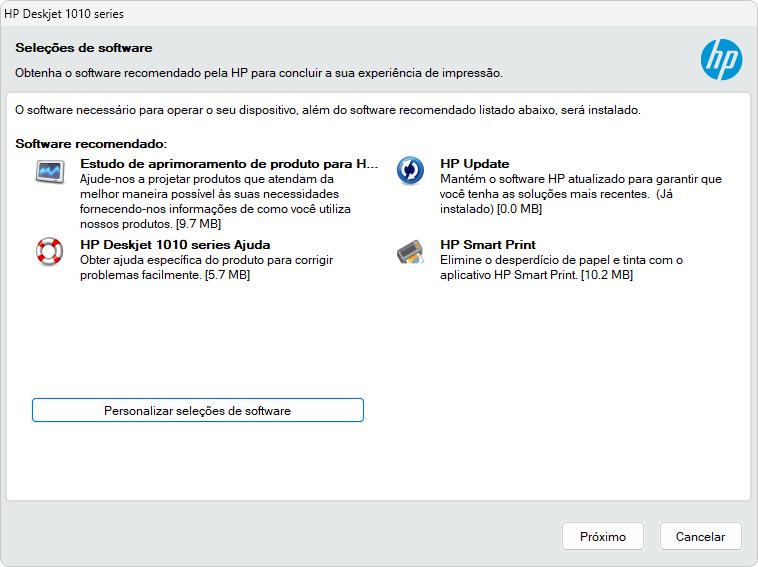Select the 'HP Smart Print' title text
This screenshot has width=758, height=567.
(487, 245)
